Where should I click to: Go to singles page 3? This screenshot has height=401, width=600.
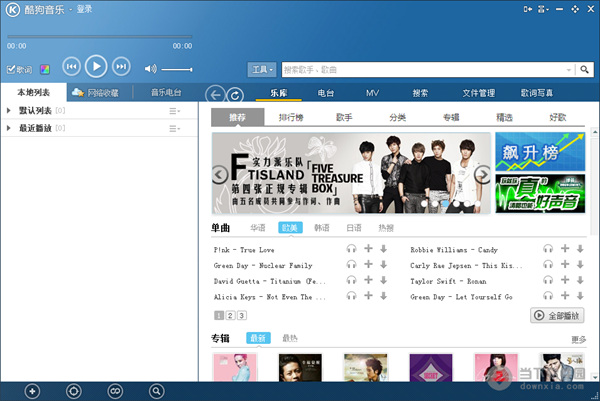pyautogui.click(x=242, y=315)
